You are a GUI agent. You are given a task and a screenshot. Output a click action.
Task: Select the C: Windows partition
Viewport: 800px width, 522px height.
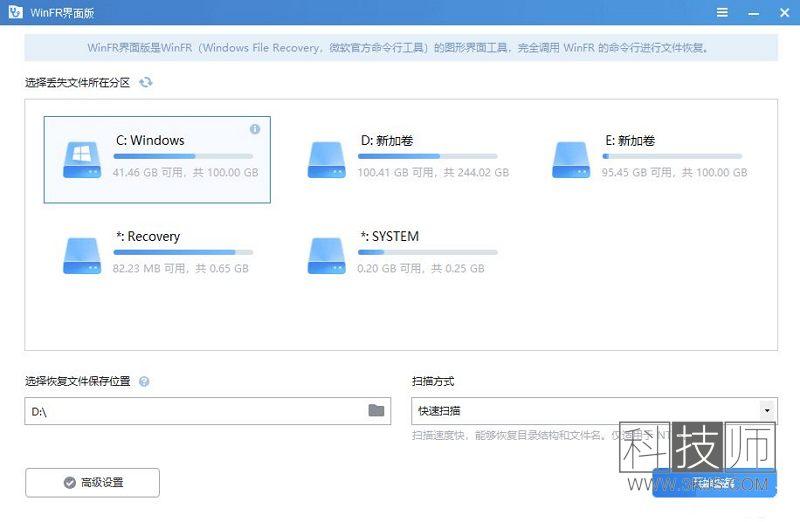pyautogui.click(x=157, y=160)
